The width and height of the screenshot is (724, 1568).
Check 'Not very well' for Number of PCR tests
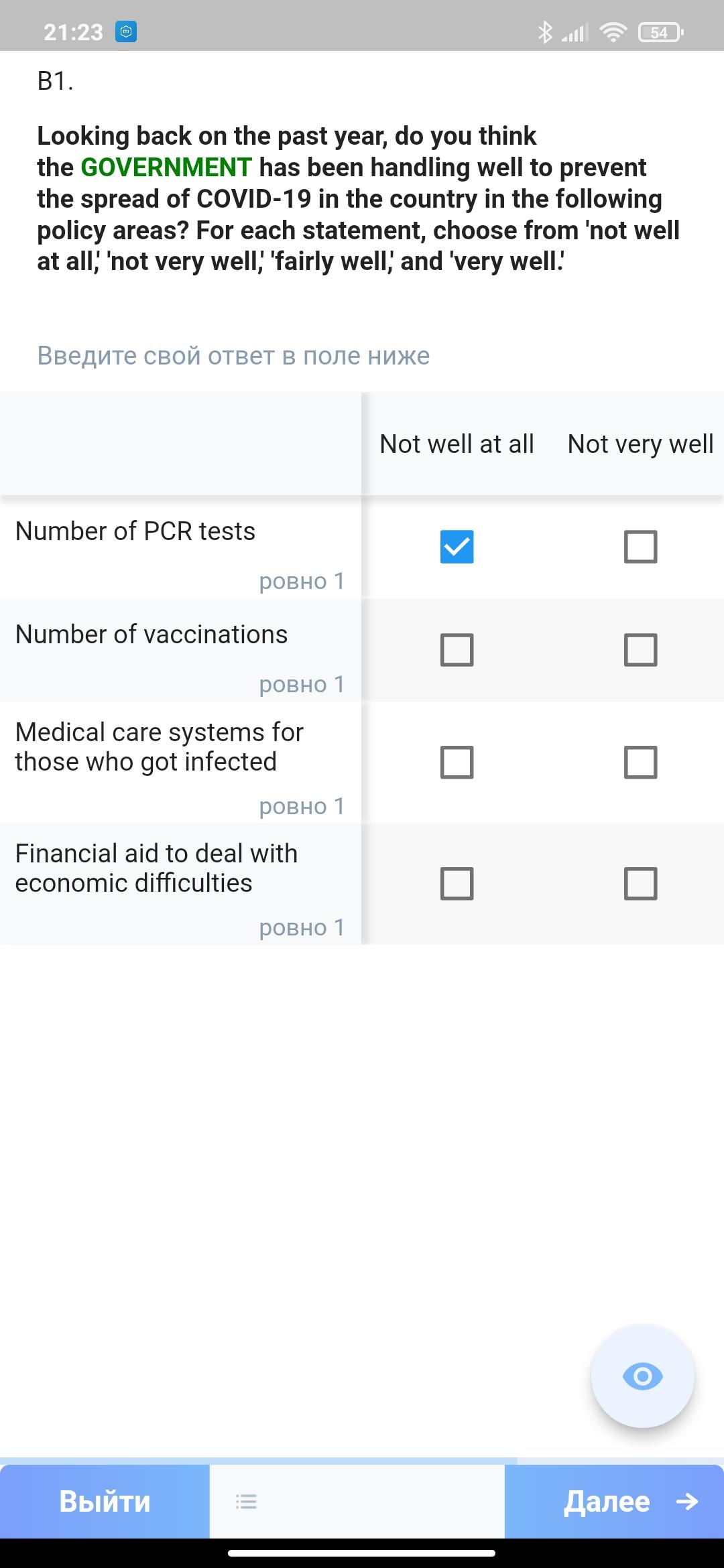pos(640,547)
